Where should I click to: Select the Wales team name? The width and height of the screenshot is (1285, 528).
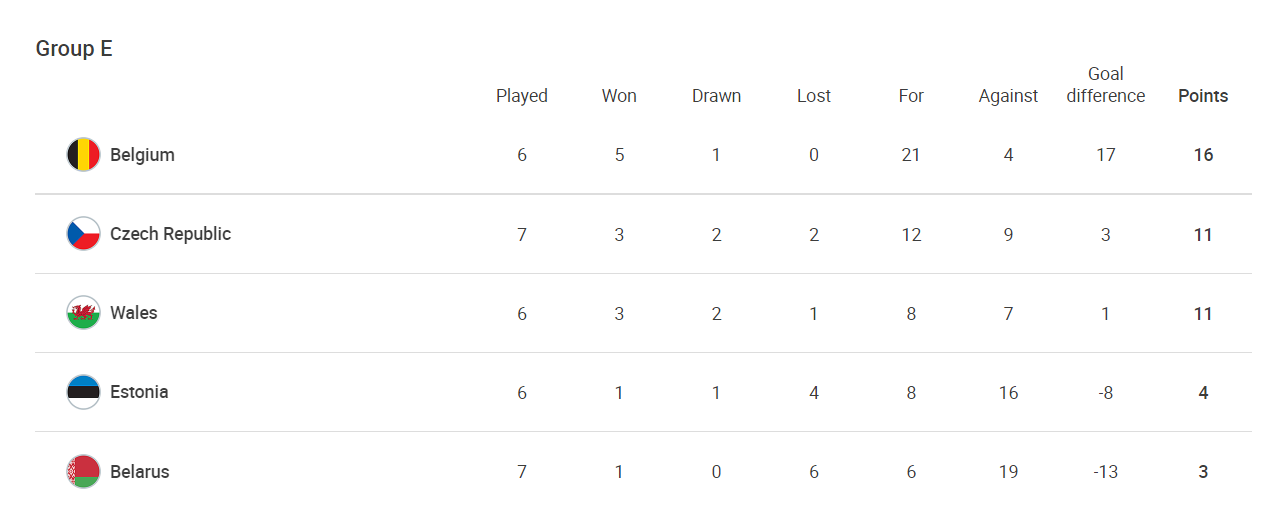click(134, 313)
